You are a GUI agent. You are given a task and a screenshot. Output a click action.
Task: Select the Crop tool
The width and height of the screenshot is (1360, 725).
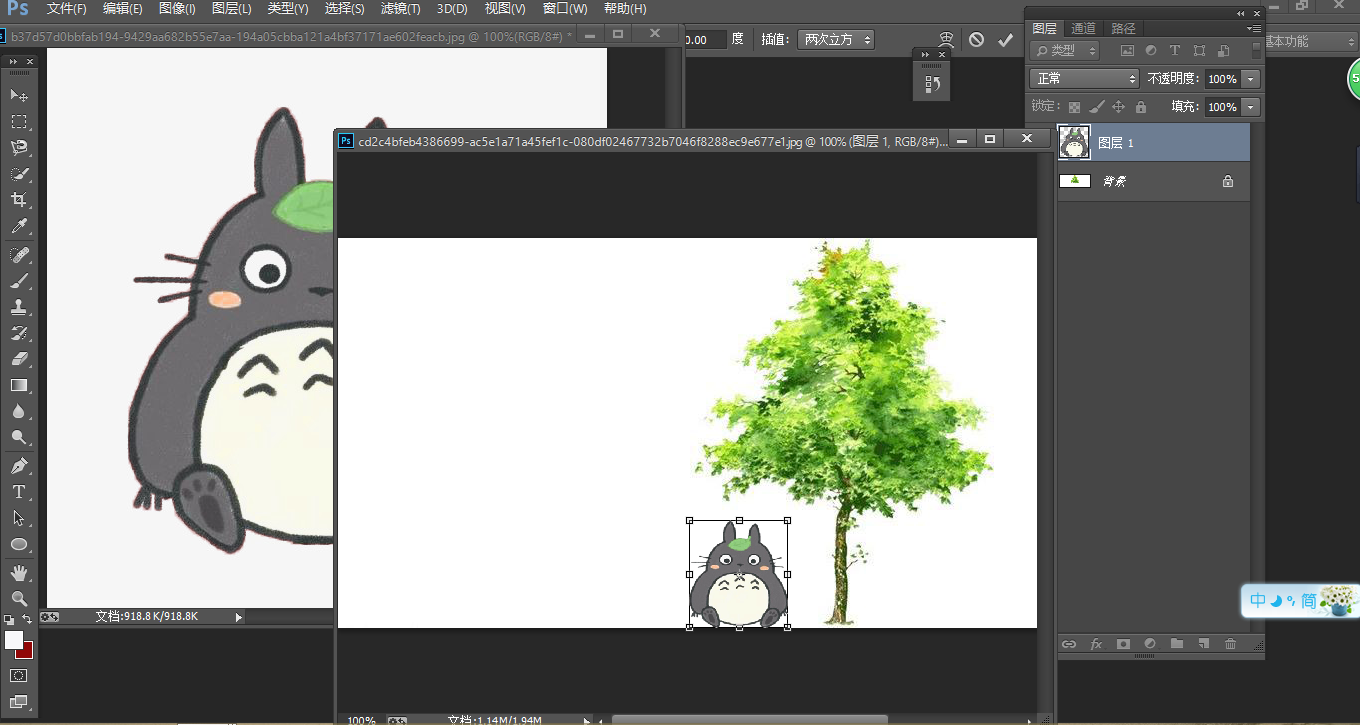pyautogui.click(x=19, y=200)
